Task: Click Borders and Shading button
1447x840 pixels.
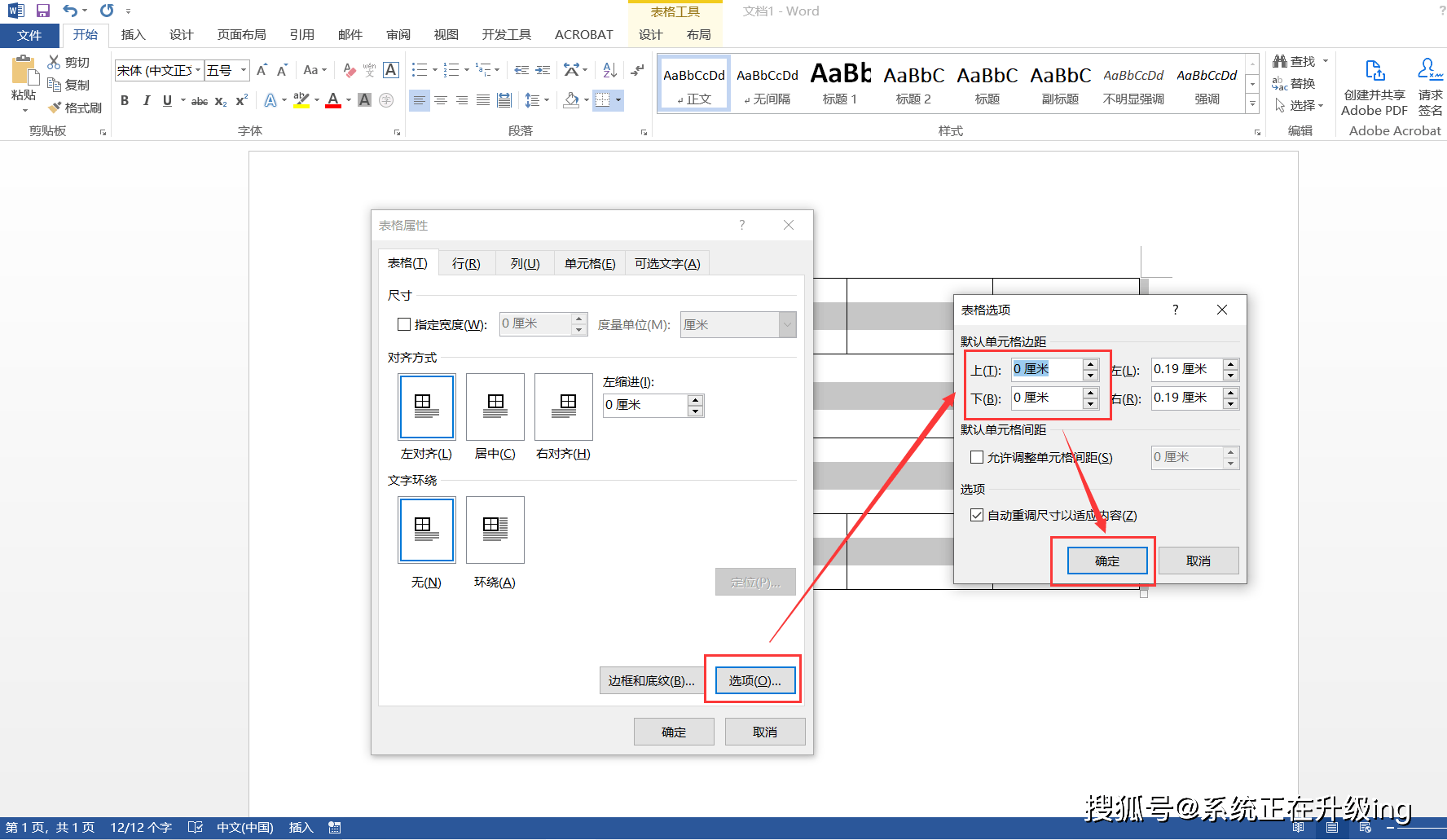Action: click(x=651, y=680)
